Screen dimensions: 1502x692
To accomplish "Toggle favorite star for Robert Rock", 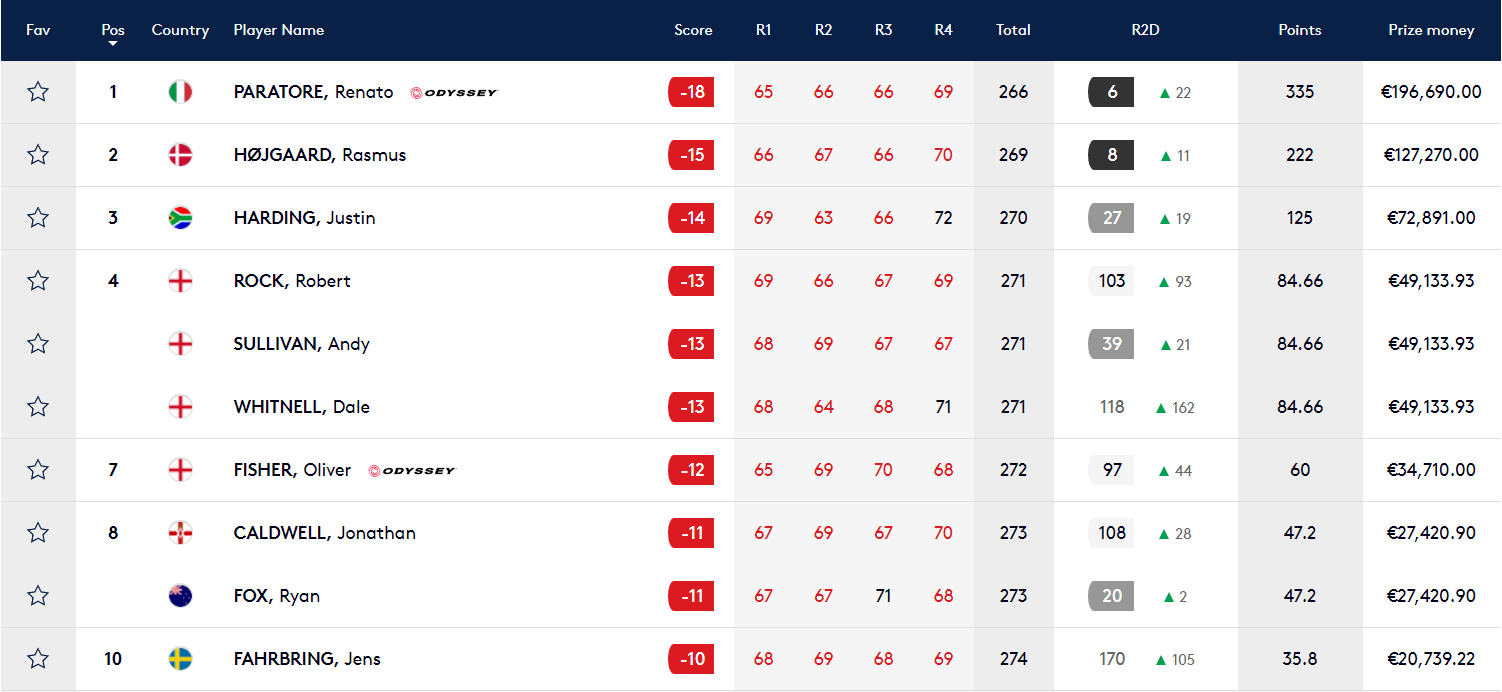I will (38, 281).
